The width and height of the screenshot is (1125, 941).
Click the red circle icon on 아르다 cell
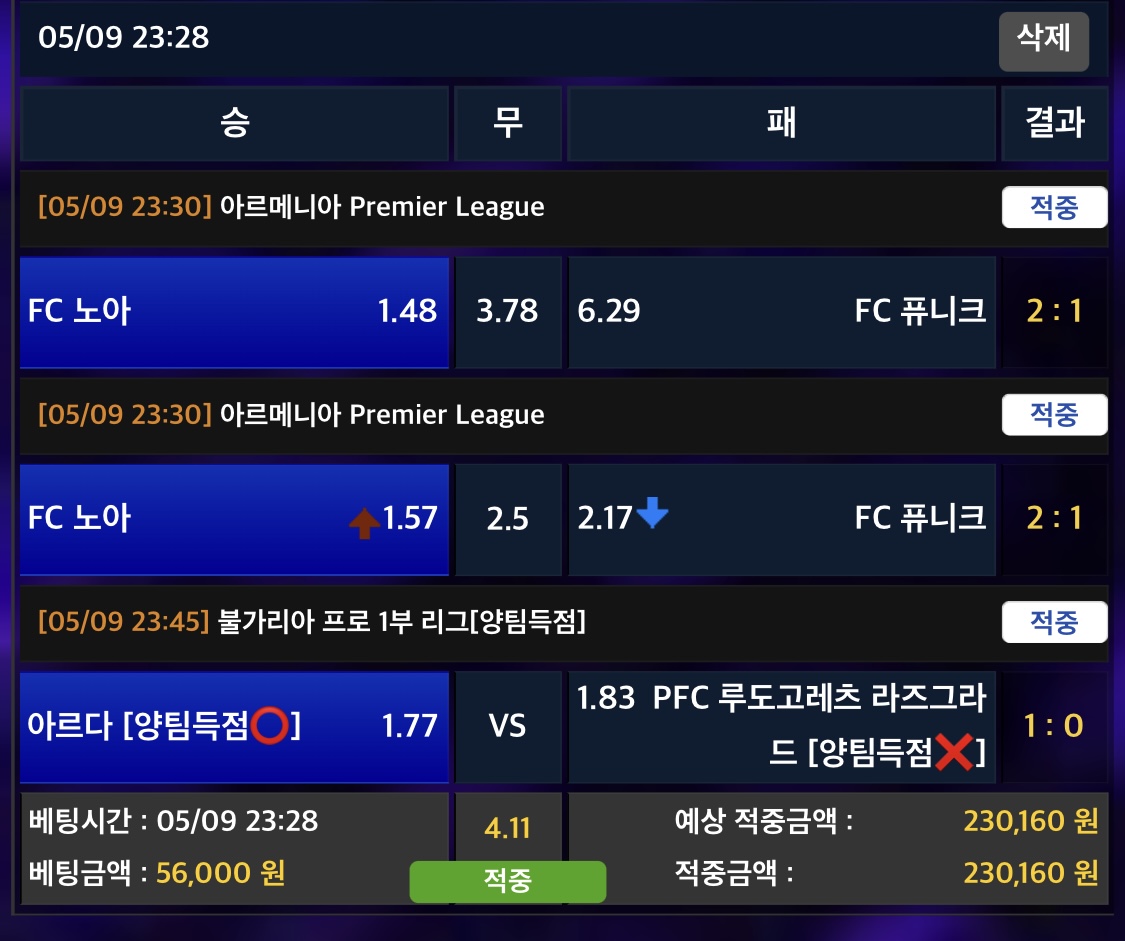[270, 725]
